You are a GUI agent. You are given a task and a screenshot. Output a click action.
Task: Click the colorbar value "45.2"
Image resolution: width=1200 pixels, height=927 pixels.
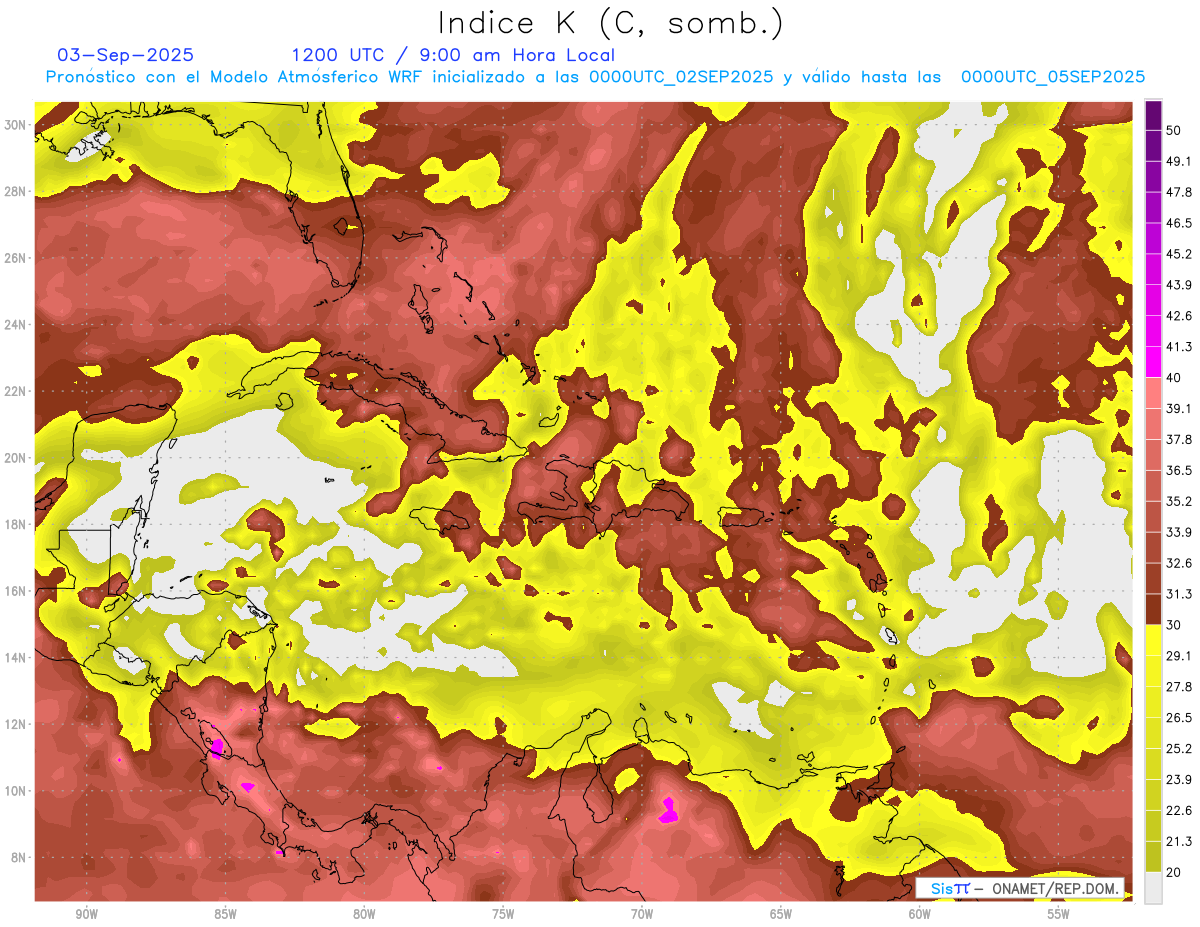[x=1179, y=254]
